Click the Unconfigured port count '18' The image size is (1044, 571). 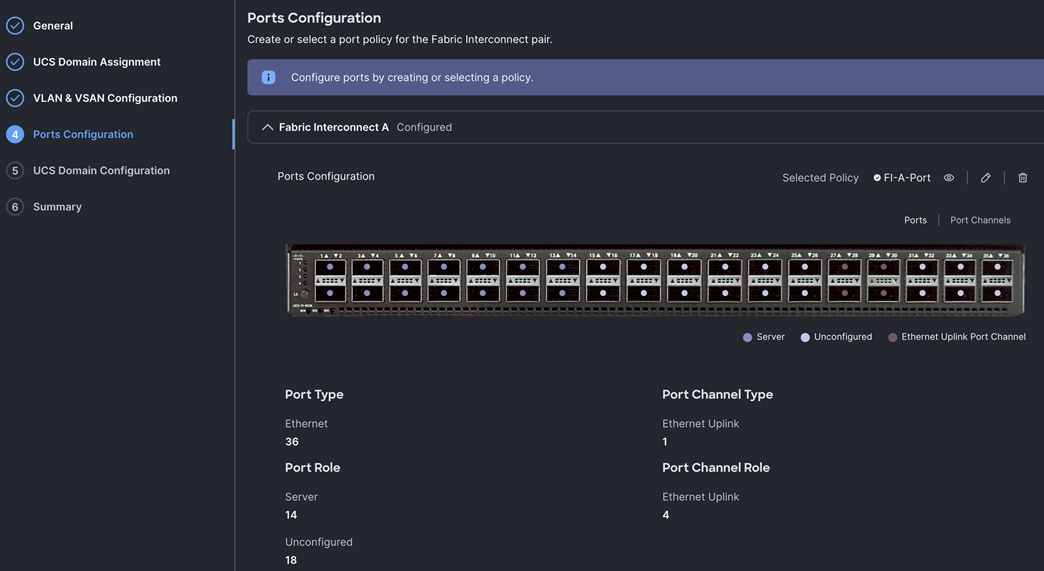pyautogui.click(x=291, y=560)
